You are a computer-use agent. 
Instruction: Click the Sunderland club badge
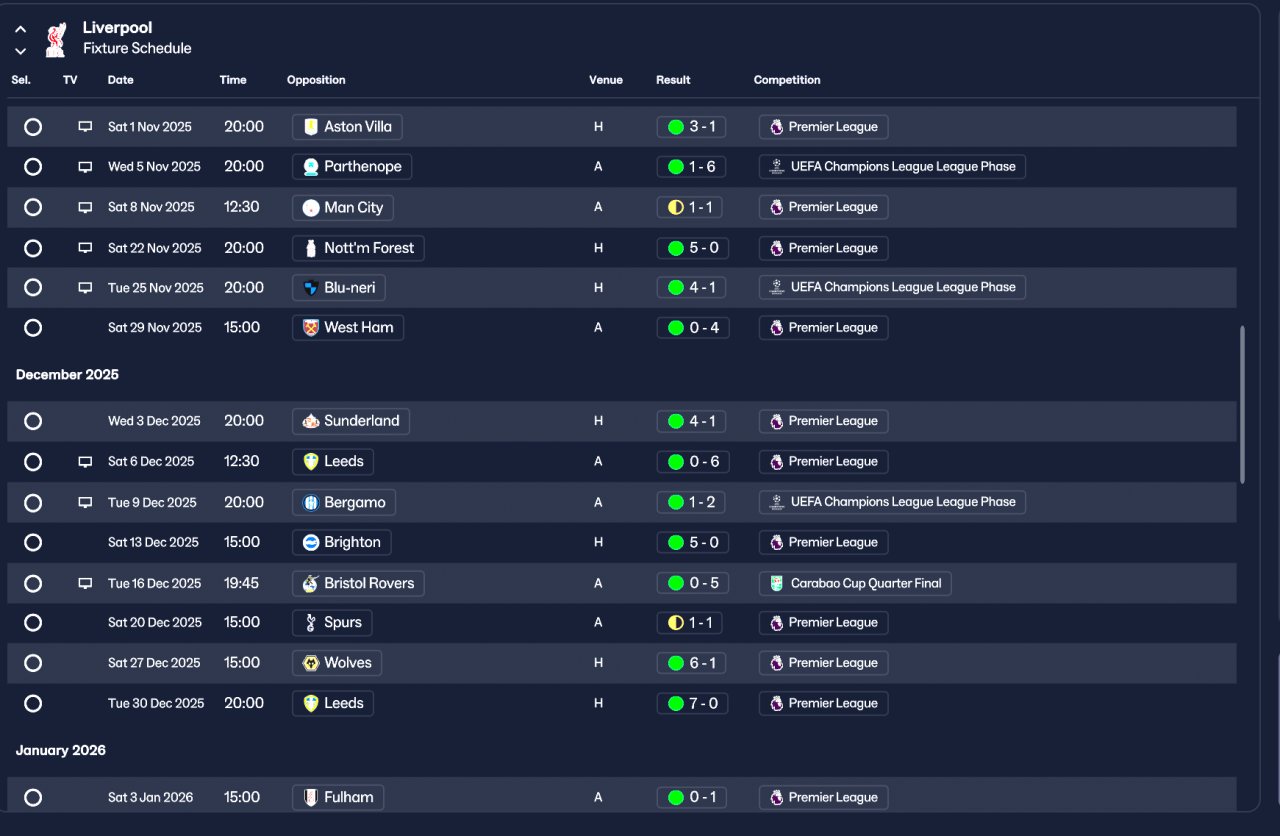[311, 421]
